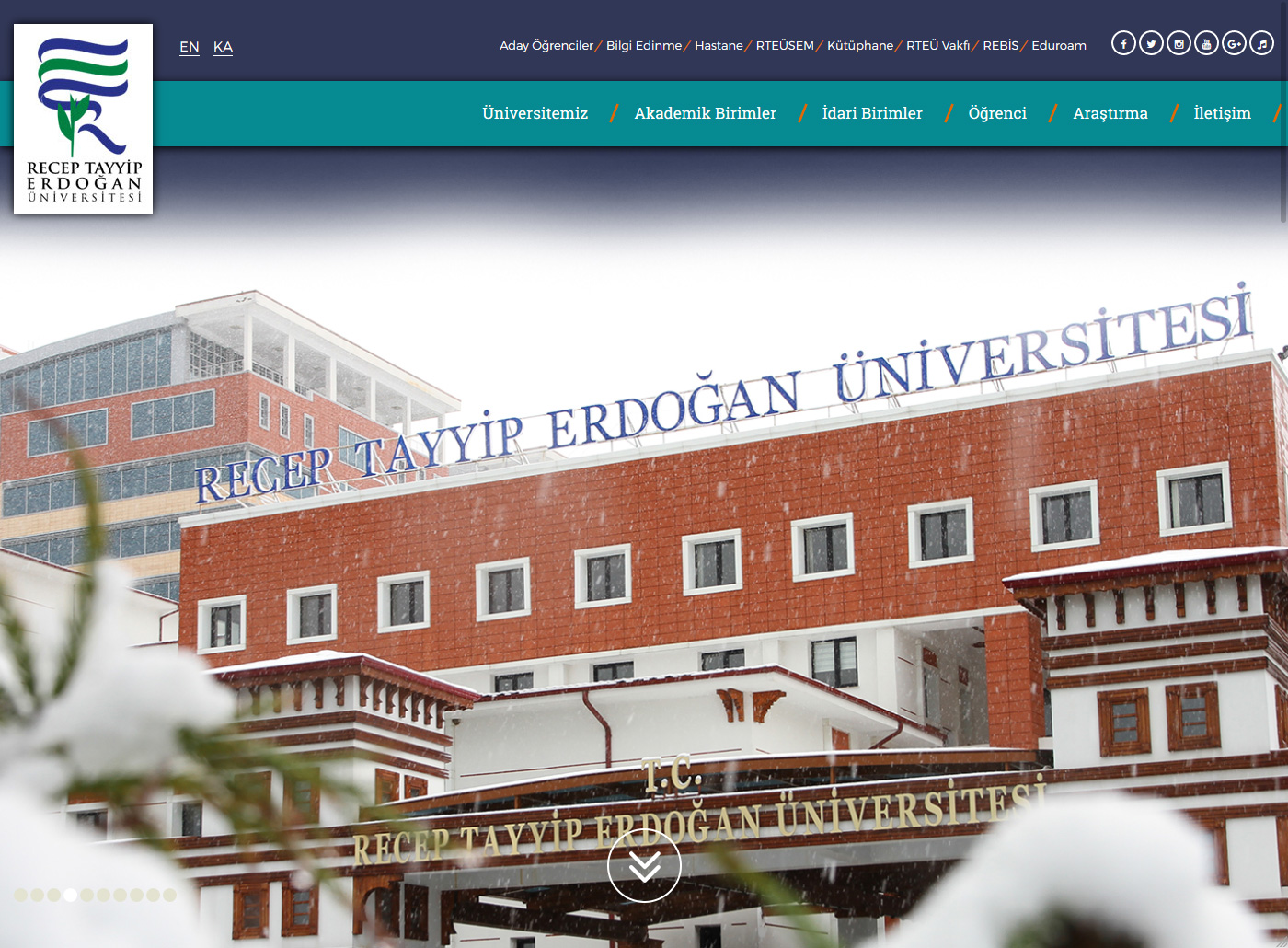Expand the Akademik Birimler navigation menu
Viewport: 1288px width, 948px height.
[x=705, y=113]
